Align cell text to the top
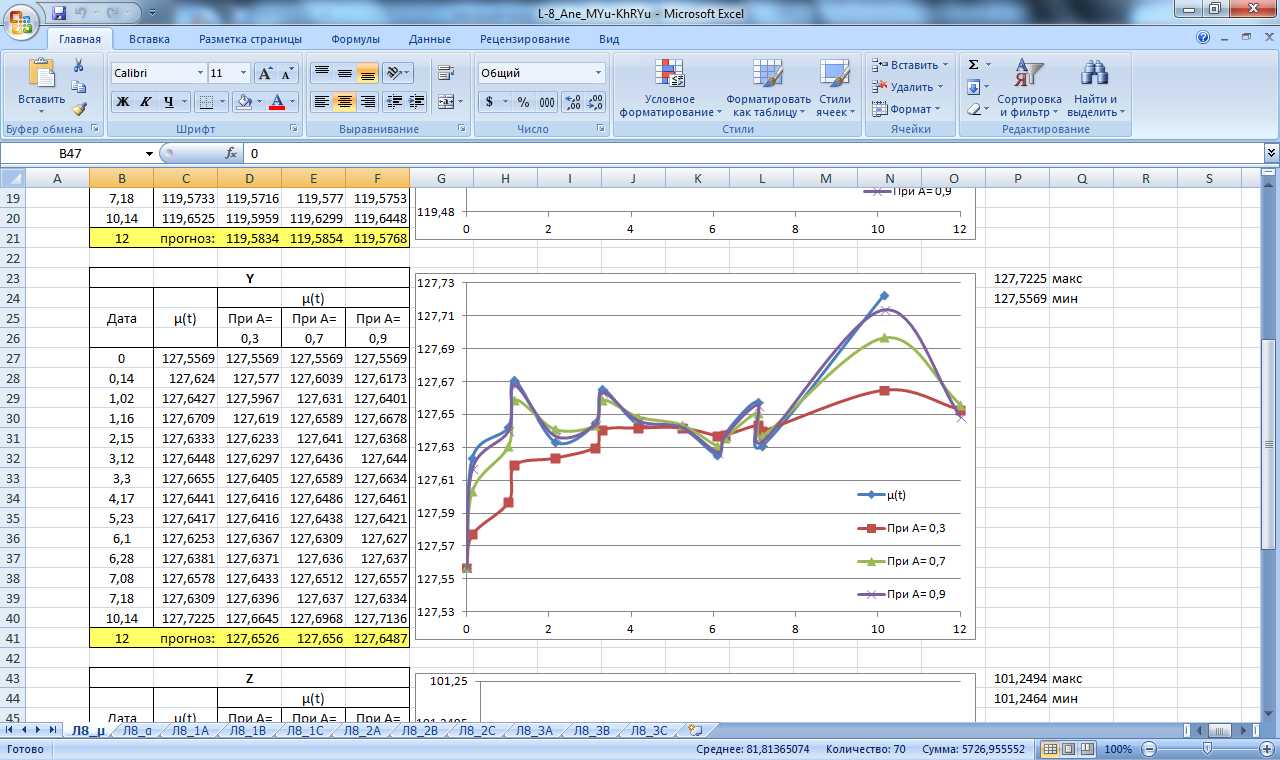Screen dimensions: 1280x760 point(321,73)
